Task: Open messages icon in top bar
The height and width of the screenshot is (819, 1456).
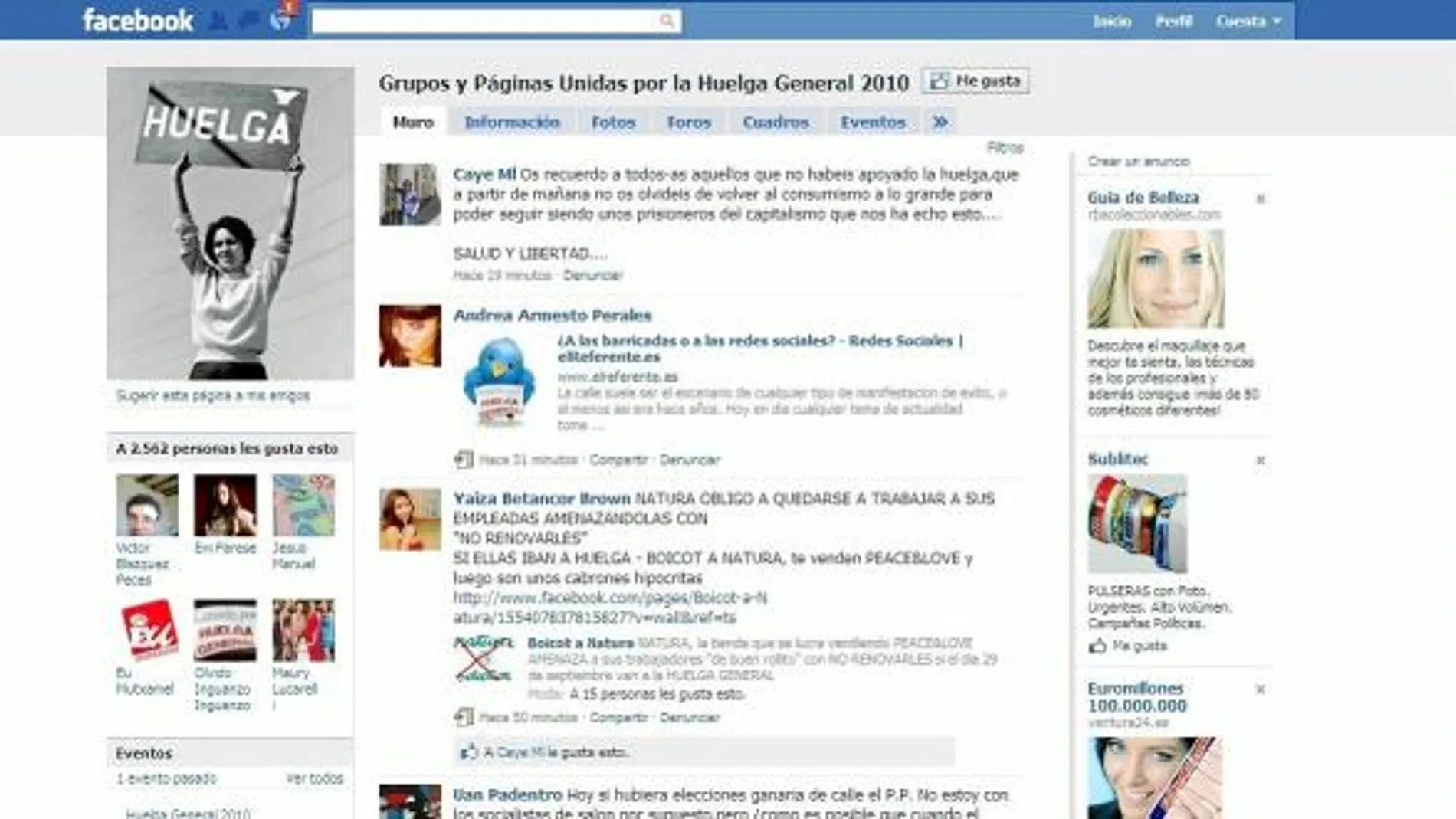Action: tap(249, 21)
